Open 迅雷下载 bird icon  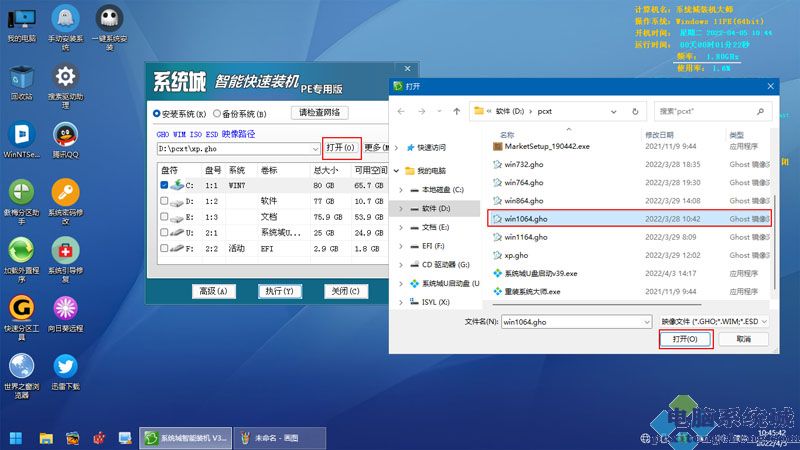pos(65,372)
